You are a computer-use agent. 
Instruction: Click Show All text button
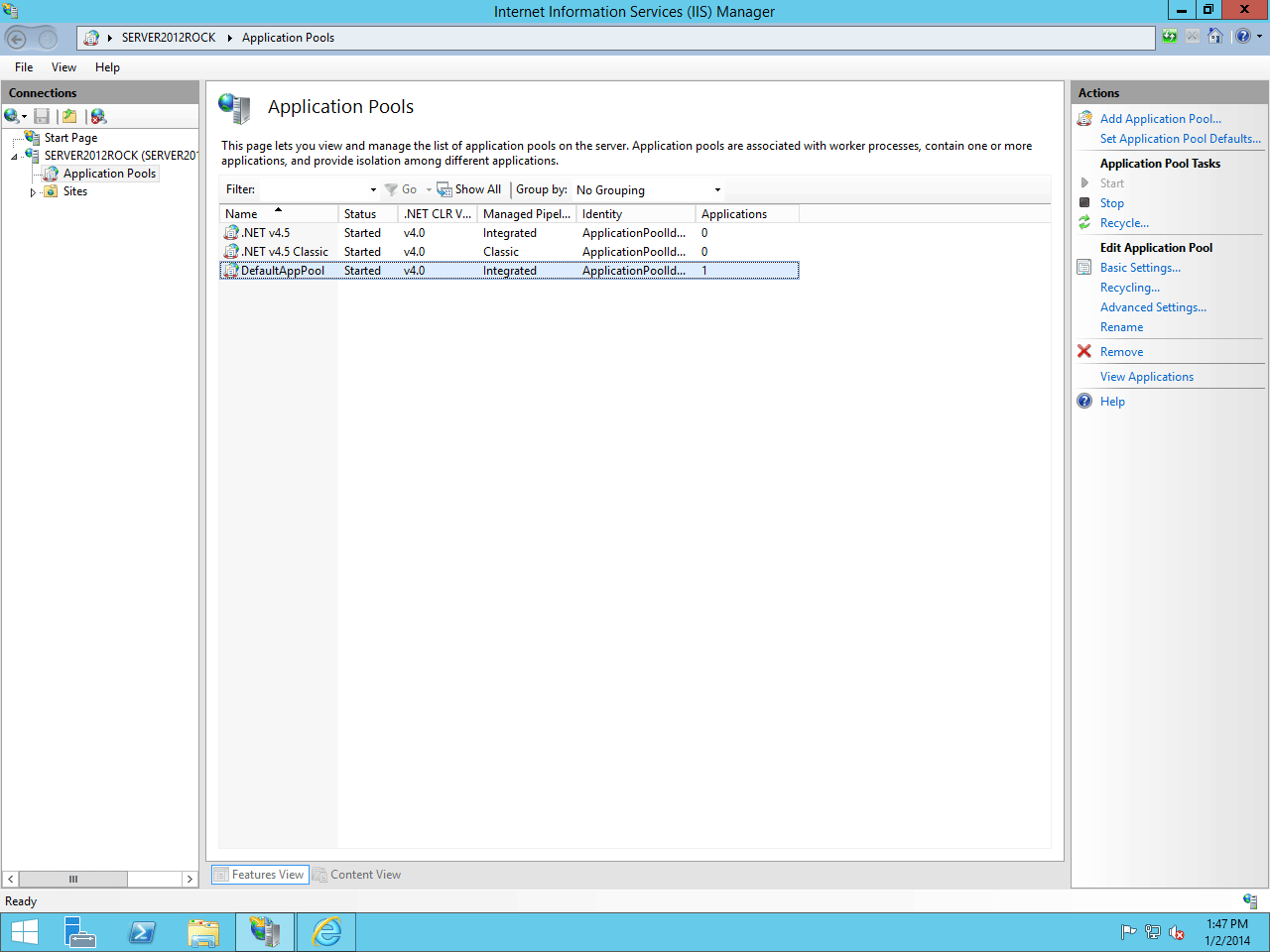point(477,189)
